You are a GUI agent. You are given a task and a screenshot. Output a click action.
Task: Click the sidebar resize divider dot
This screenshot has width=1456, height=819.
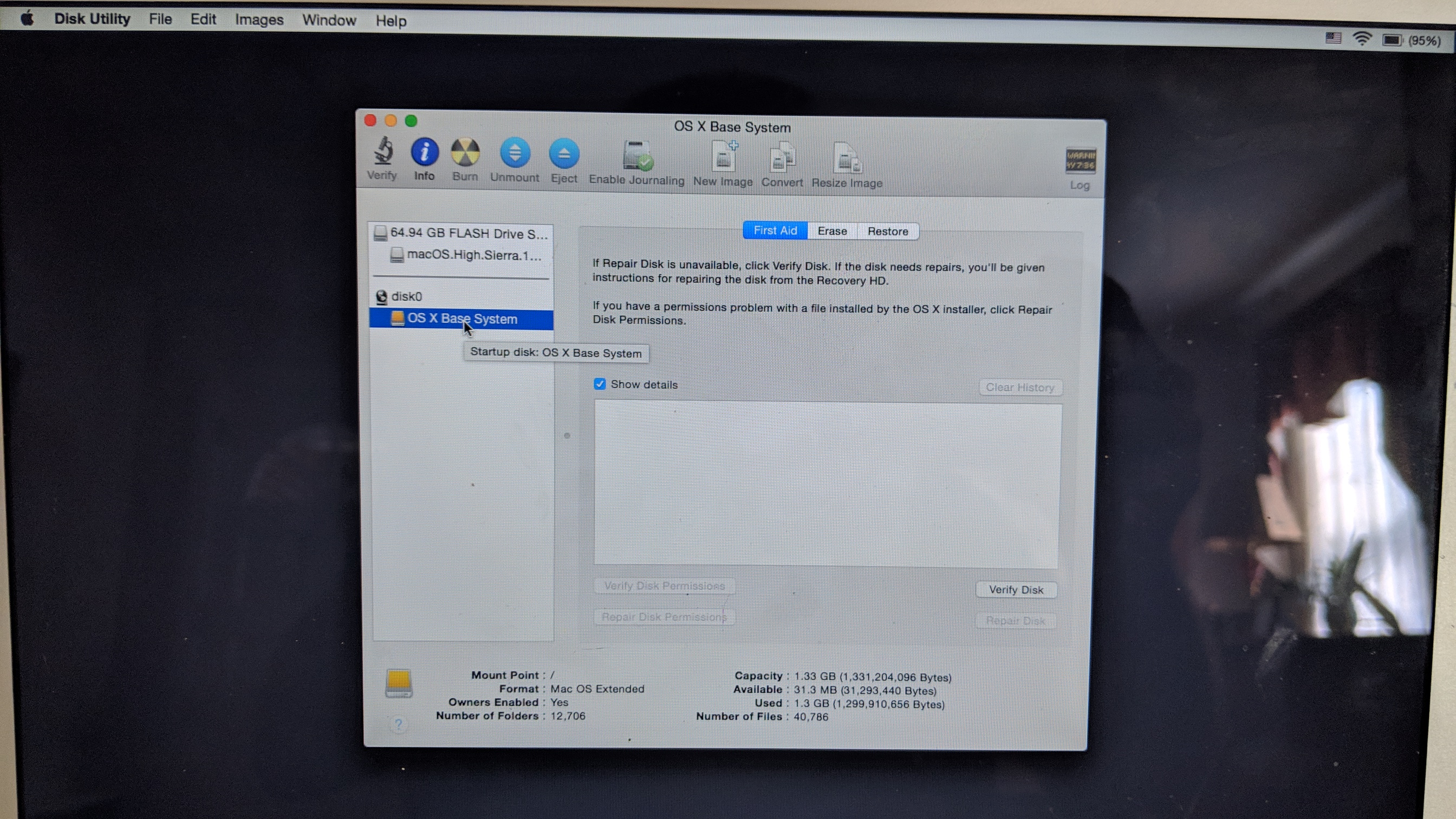pyautogui.click(x=567, y=435)
